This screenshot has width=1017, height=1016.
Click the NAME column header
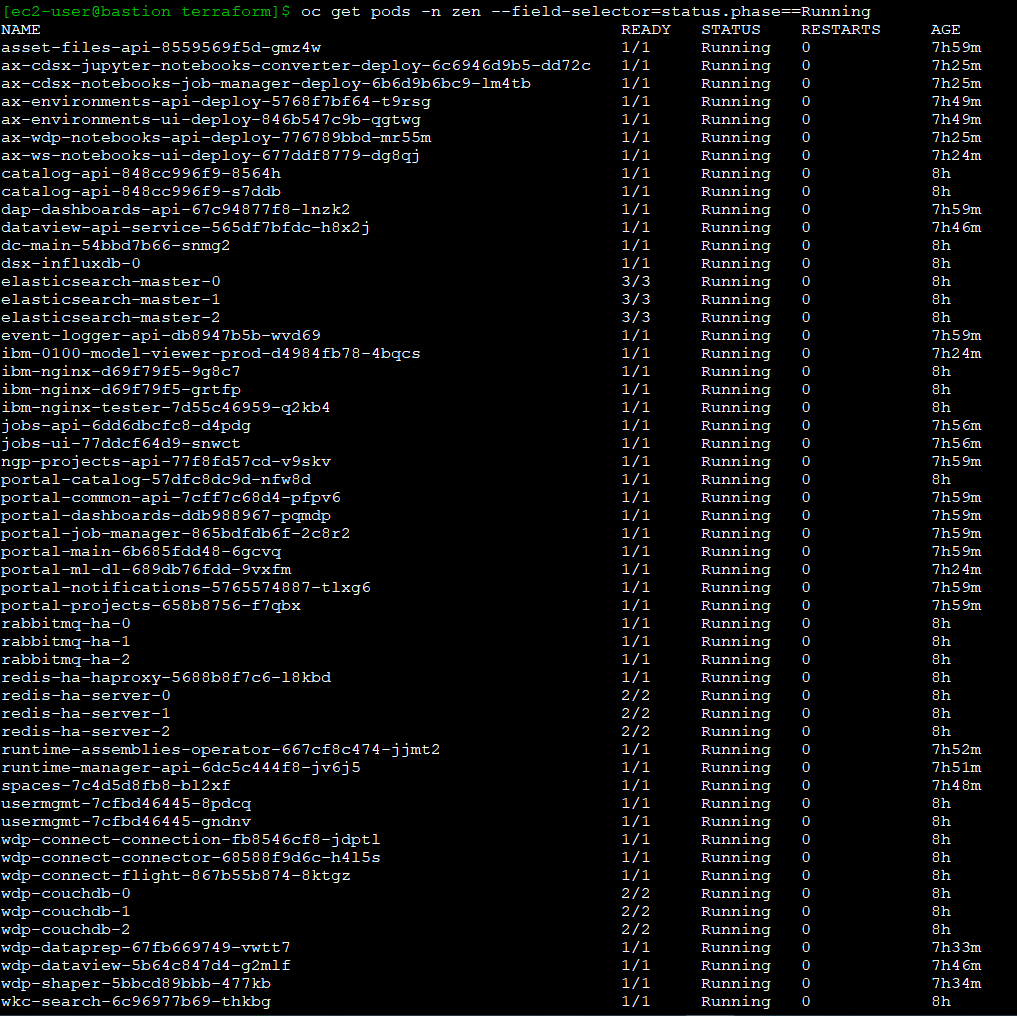(x=21, y=29)
